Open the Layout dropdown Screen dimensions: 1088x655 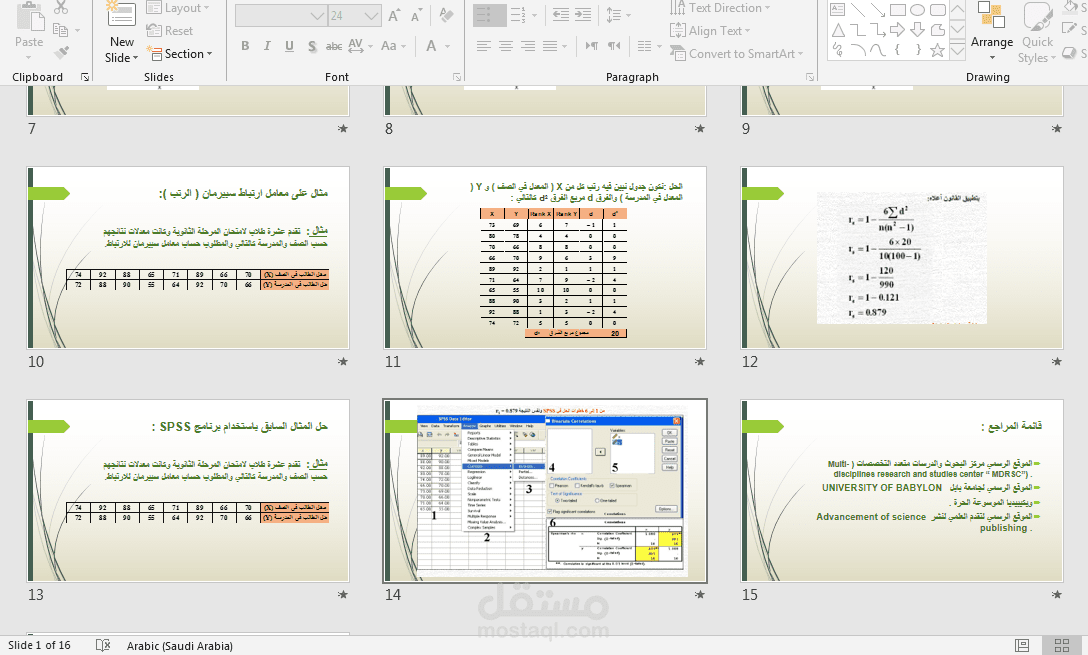[x=178, y=8]
